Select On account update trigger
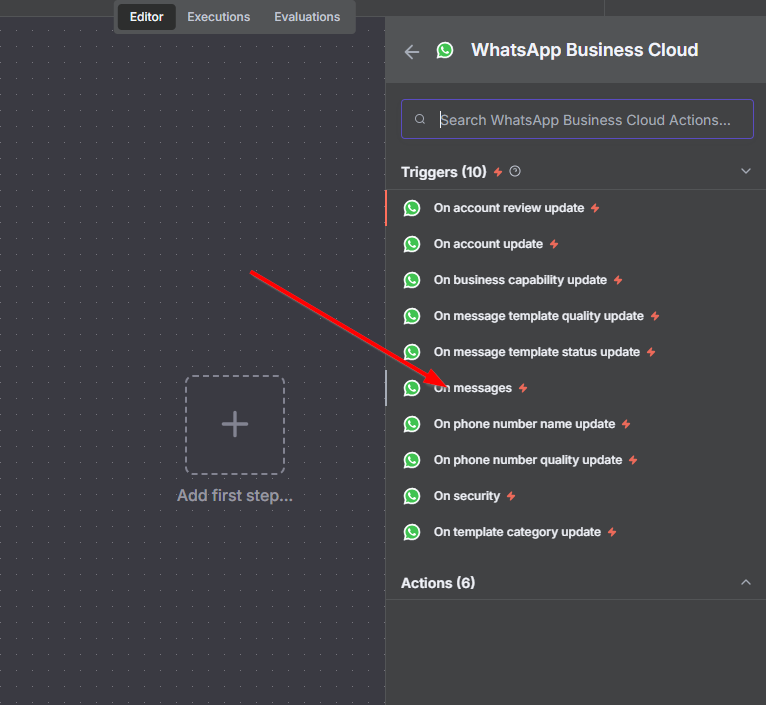Image resolution: width=766 pixels, height=705 pixels. point(576,244)
